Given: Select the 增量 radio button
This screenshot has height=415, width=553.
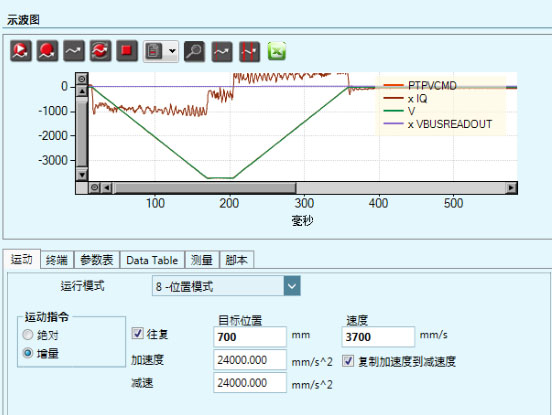Looking at the screenshot, I should point(28,353).
